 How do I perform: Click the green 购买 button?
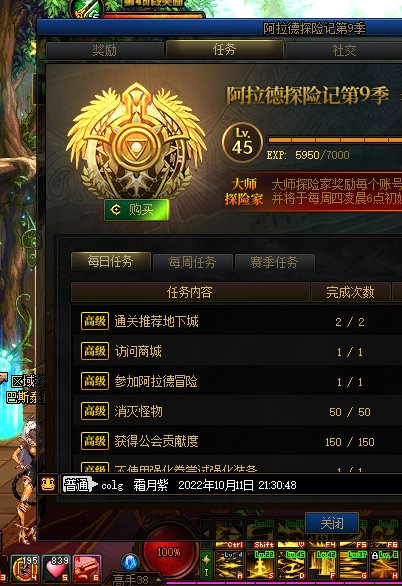point(136,210)
